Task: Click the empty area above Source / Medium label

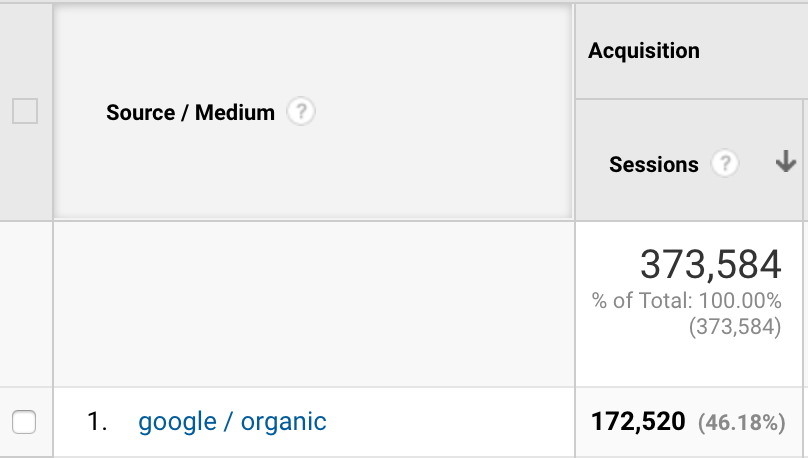Action: (313, 52)
